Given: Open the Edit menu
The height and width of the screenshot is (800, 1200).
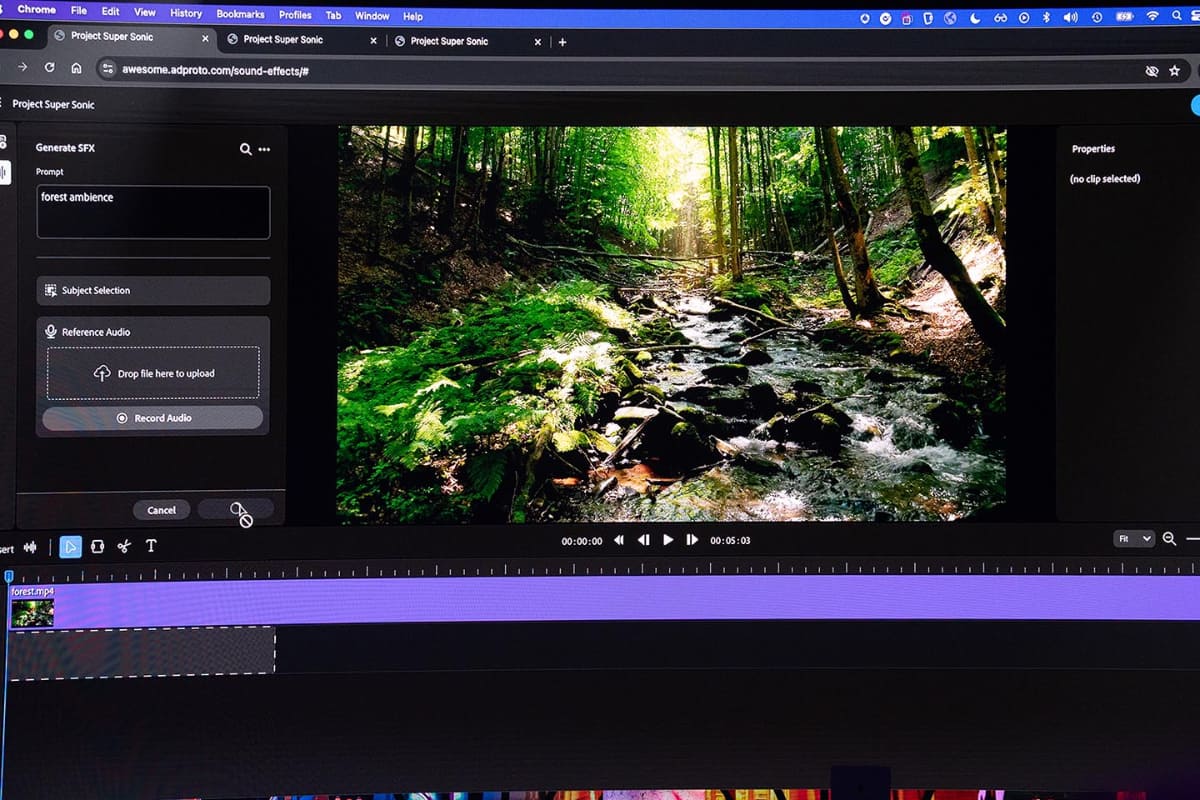Looking at the screenshot, I should coord(110,11).
